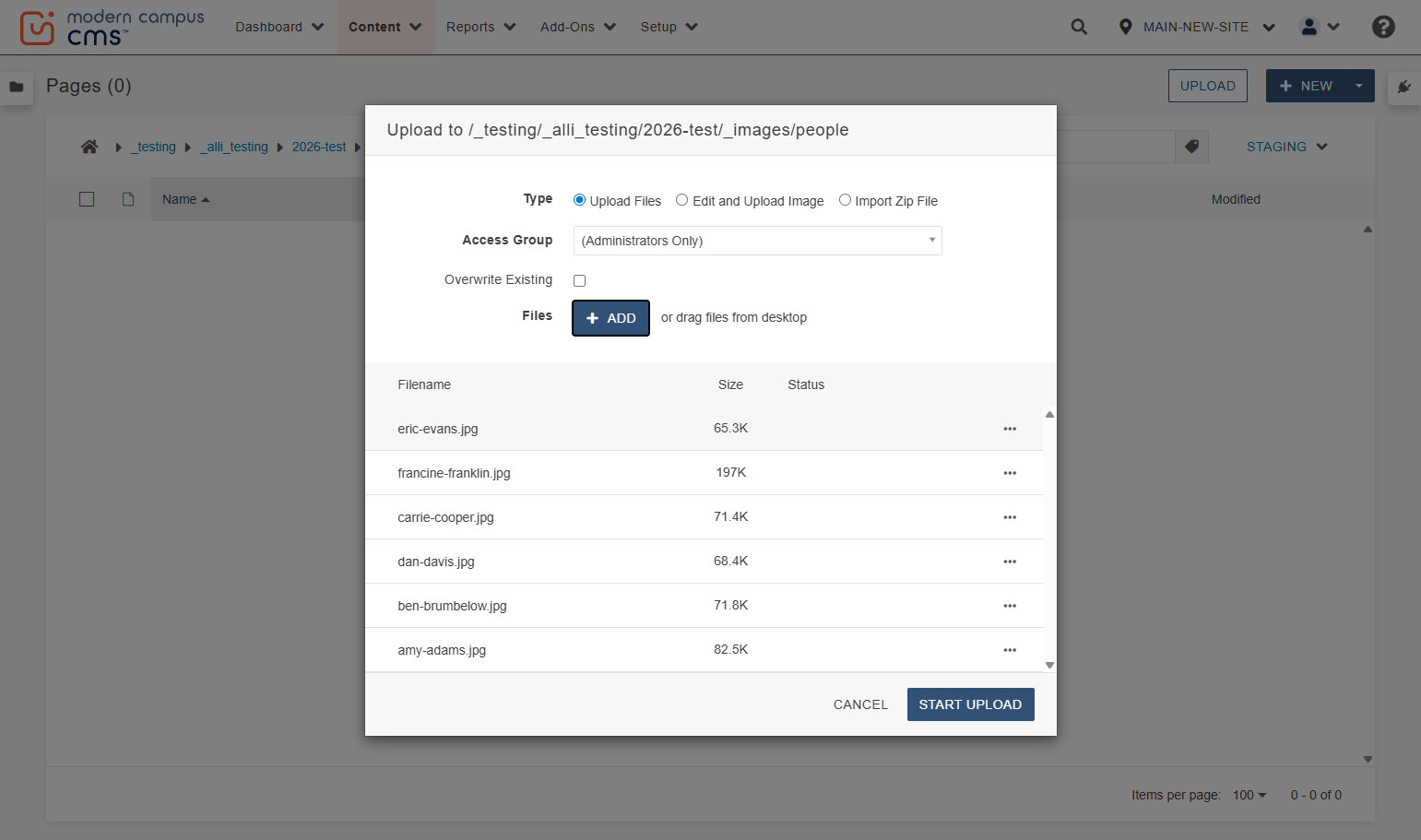Click the START UPLOAD button
Screen dimensions: 1421x840
(970, 704)
